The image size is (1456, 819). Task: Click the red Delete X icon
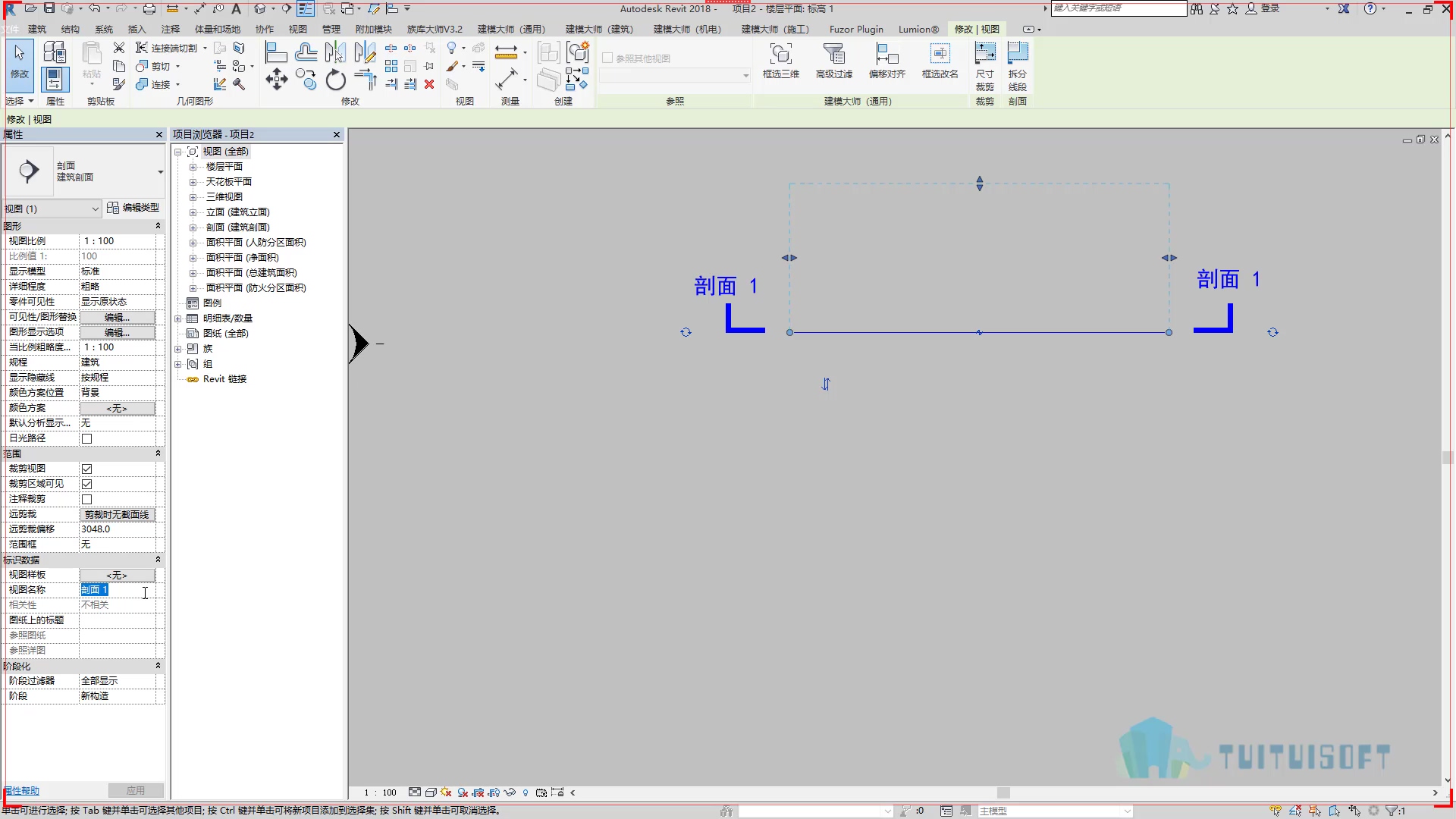[x=429, y=84]
